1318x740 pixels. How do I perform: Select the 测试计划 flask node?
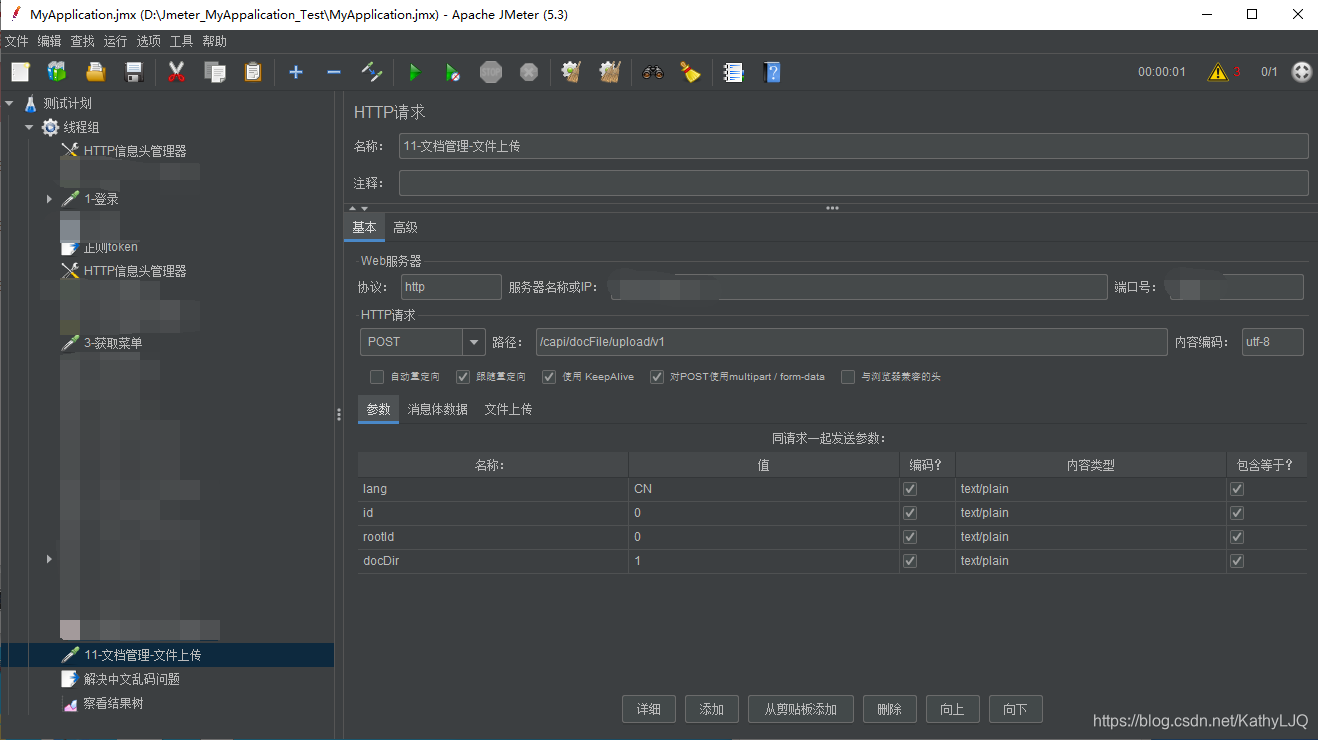67,103
